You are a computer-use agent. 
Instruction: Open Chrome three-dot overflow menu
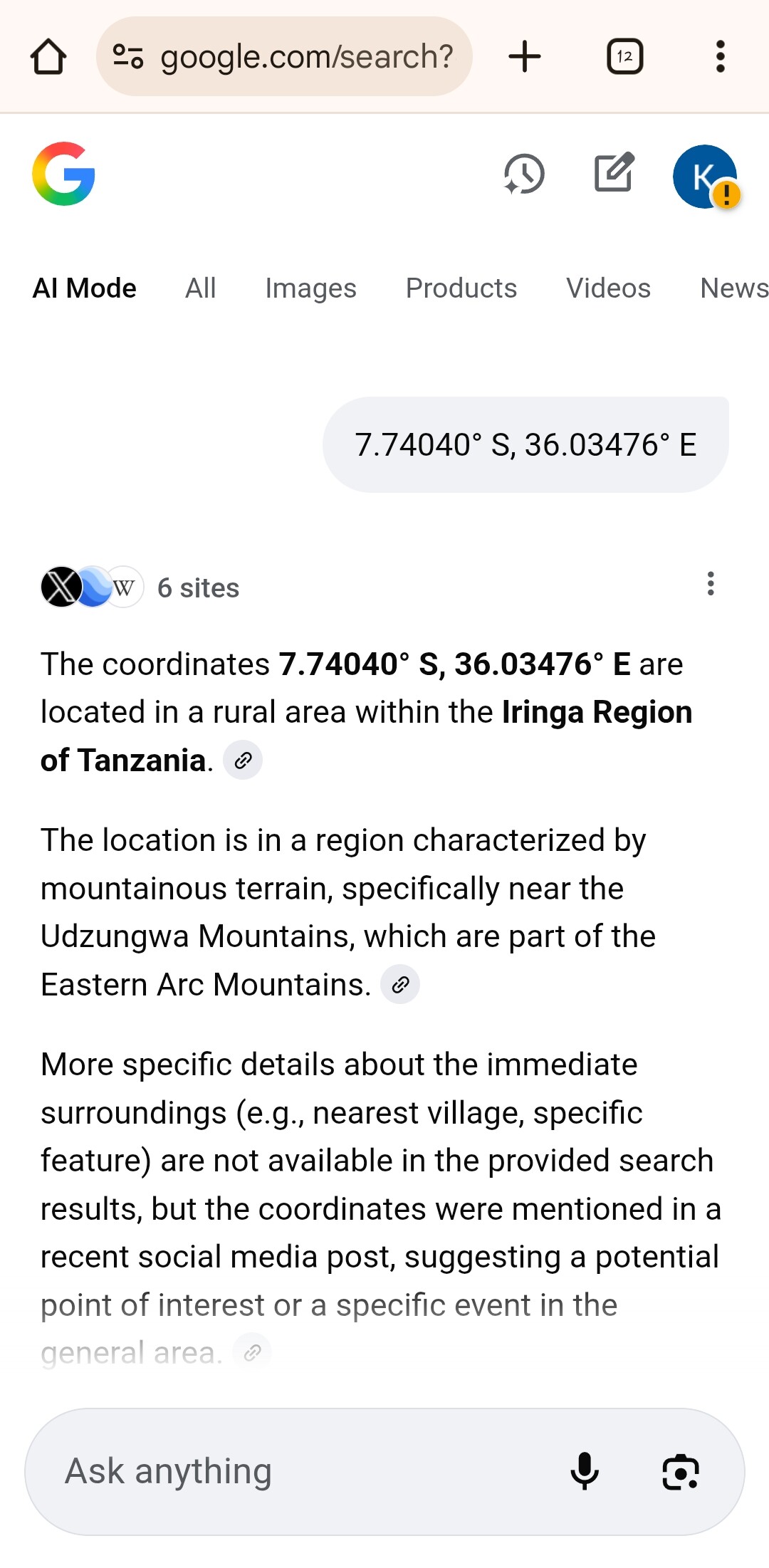click(720, 56)
